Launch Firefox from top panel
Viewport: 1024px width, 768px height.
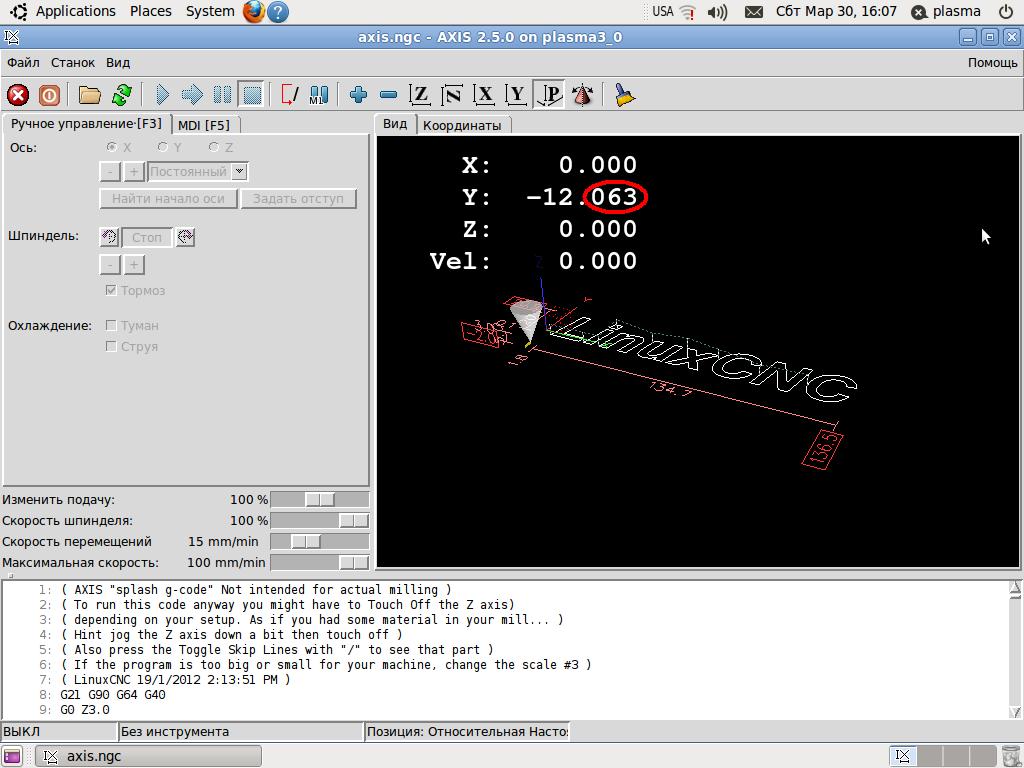pos(253,12)
